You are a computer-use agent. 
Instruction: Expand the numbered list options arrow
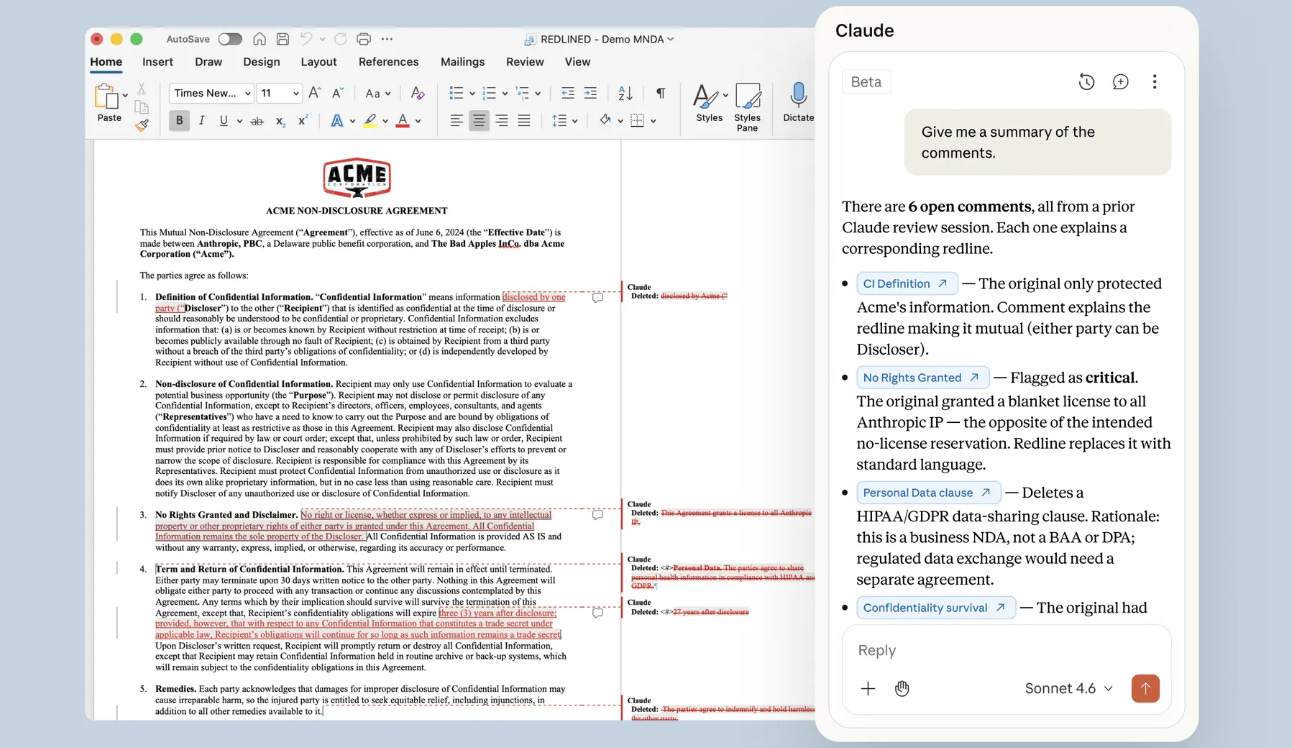(x=505, y=93)
